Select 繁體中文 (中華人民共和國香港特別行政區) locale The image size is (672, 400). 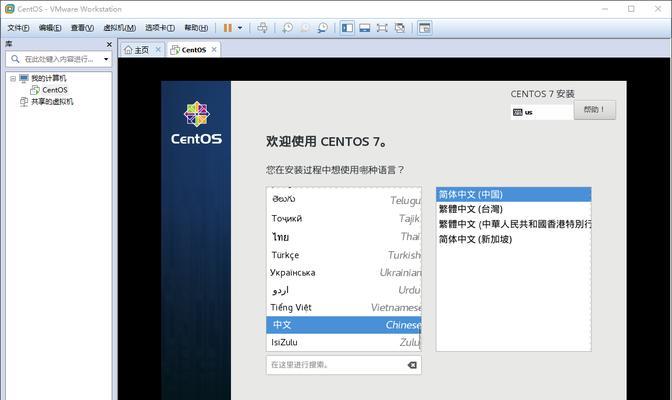point(513,224)
